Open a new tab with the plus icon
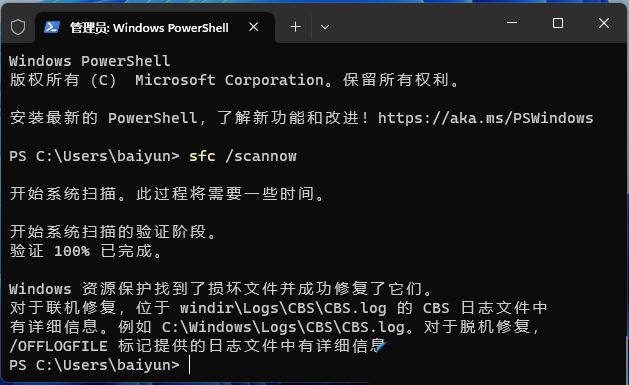This screenshot has width=629, height=385. (x=296, y=27)
